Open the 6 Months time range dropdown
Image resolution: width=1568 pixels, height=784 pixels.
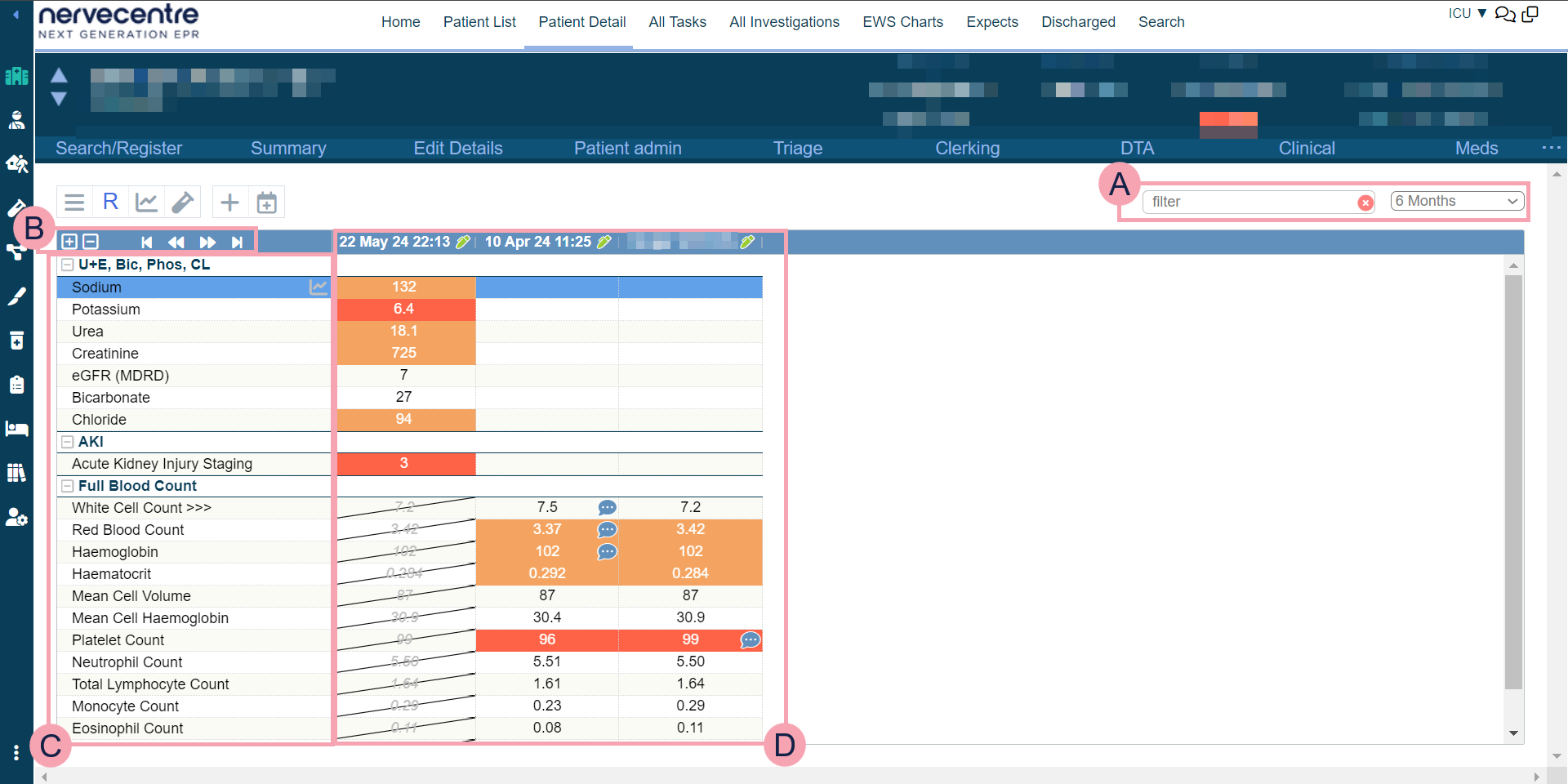pyautogui.click(x=1457, y=202)
